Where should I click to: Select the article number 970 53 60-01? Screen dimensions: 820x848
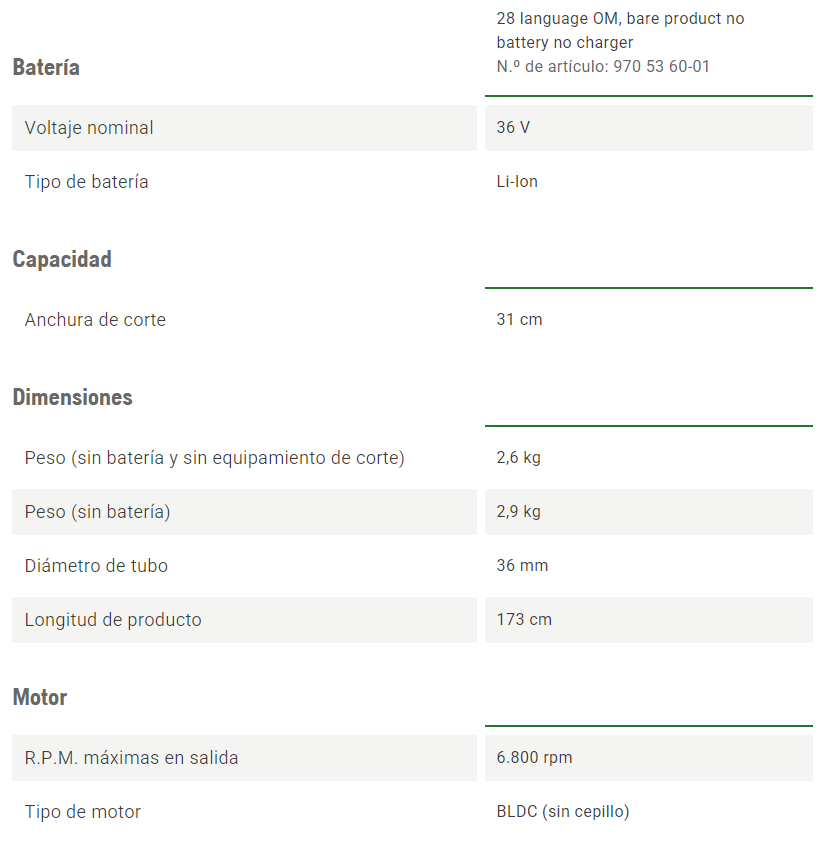click(x=603, y=67)
